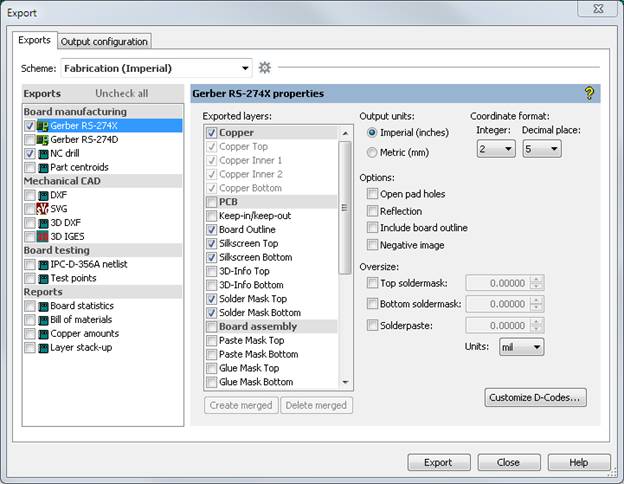Enable the Open pad holes checkbox

coord(373,194)
